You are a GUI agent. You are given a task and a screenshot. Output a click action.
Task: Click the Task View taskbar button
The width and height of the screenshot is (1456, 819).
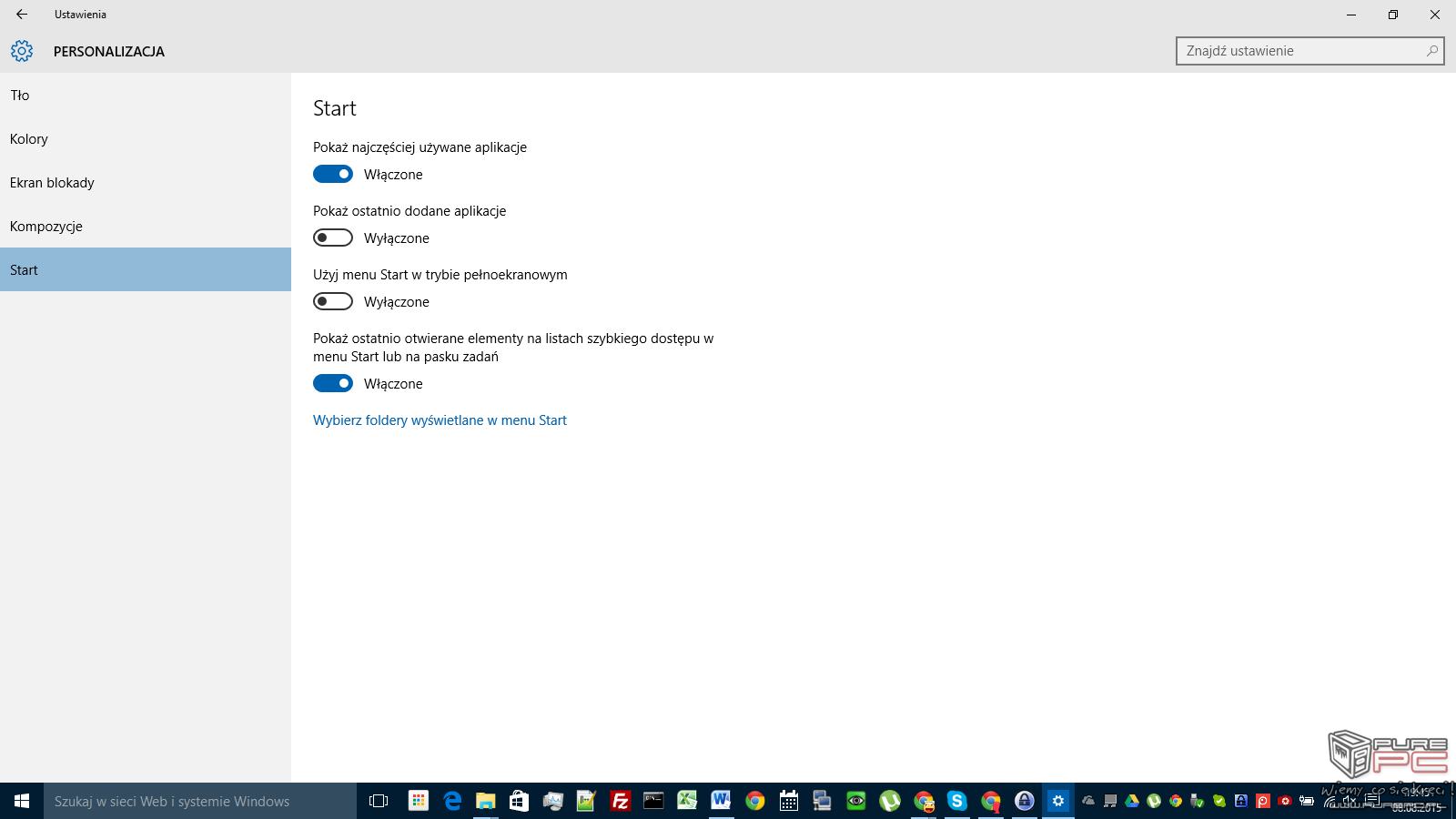pos(379,801)
